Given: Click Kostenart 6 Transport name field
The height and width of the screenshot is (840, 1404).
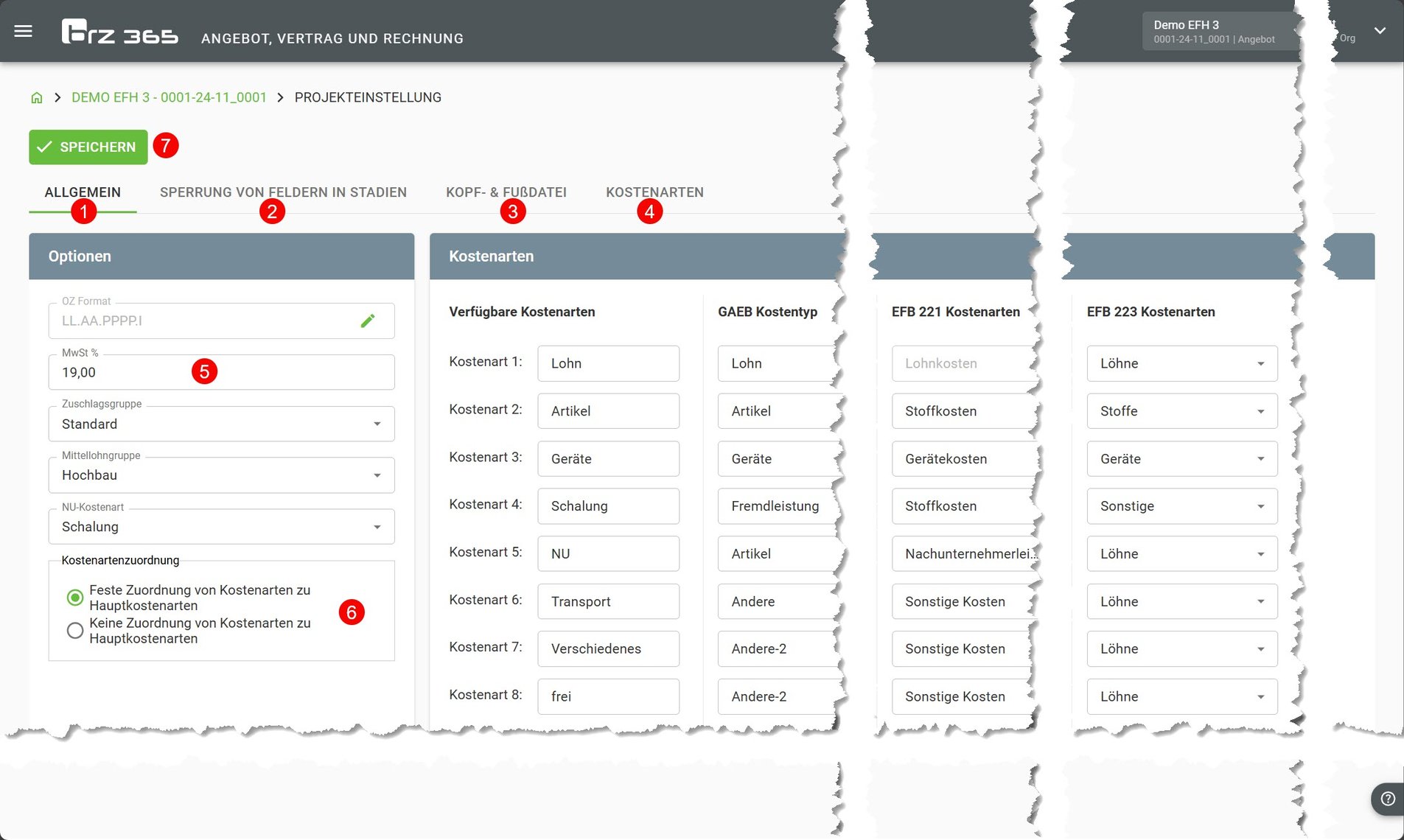Looking at the screenshot, I should (608, 601).
